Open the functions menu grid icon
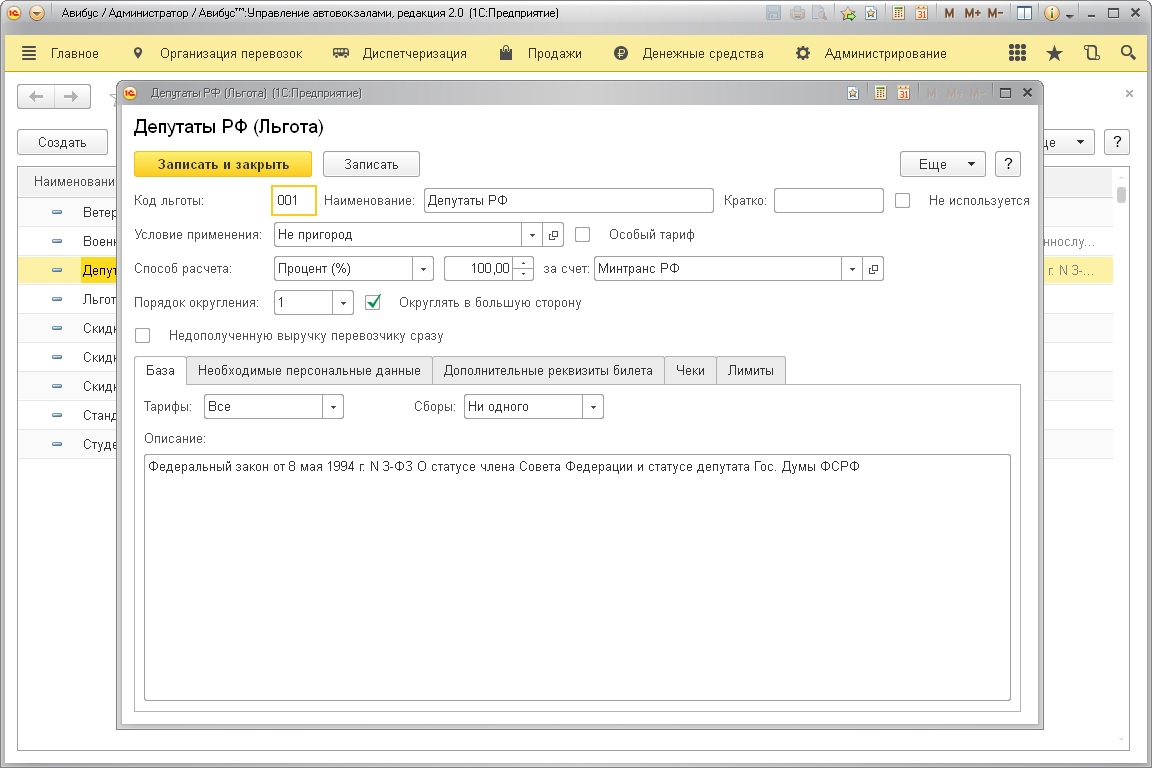This screenshot has width=1152, height=768. coord(1018,53)
